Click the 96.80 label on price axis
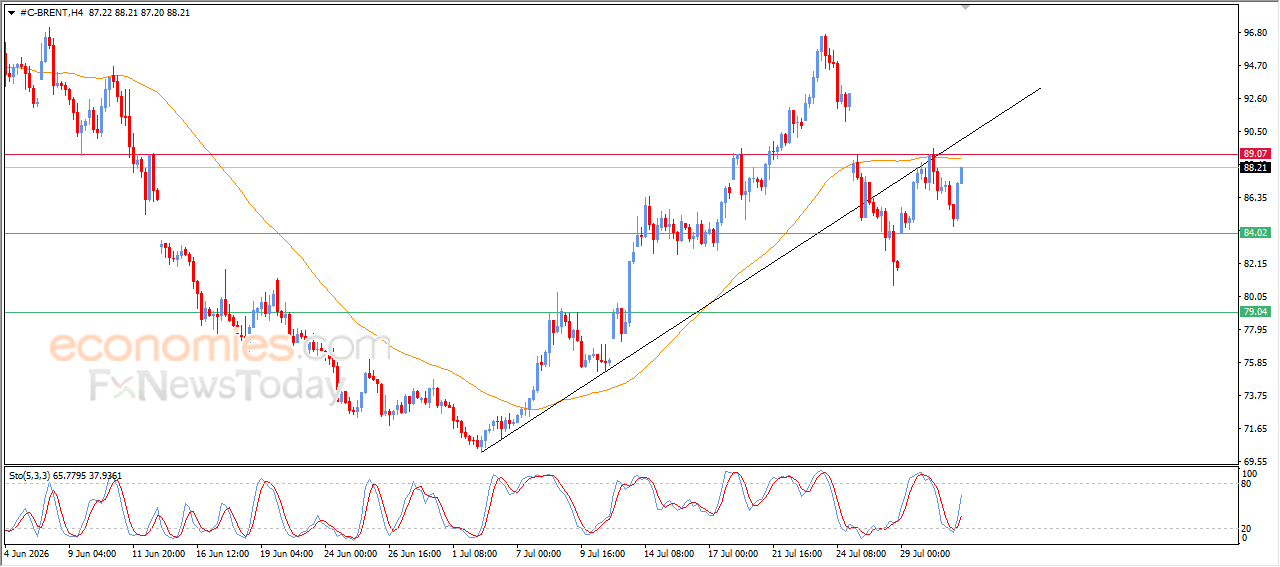This screenshot has width=1280, height=567. 1255,33
